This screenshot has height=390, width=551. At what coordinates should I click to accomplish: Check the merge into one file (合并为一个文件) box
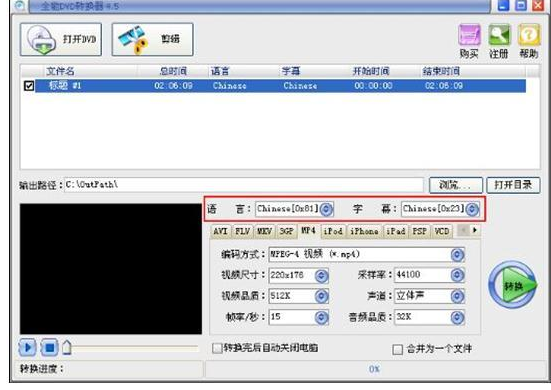tap(397, 349)
